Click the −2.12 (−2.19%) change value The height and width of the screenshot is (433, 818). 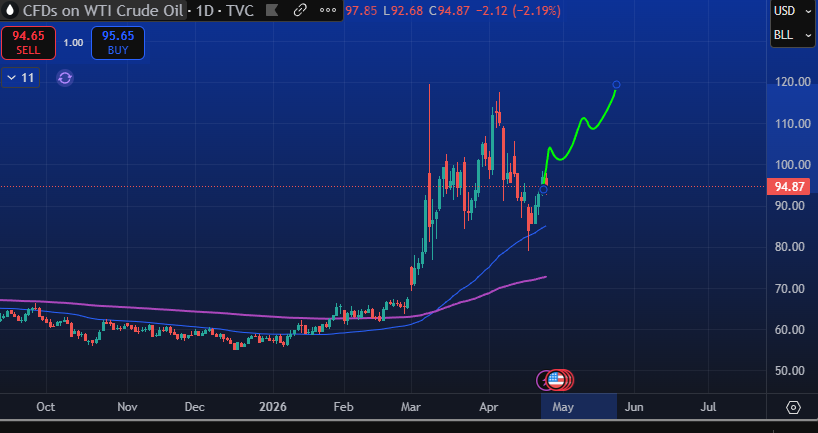pyautogui.click(x=517, y=11)
